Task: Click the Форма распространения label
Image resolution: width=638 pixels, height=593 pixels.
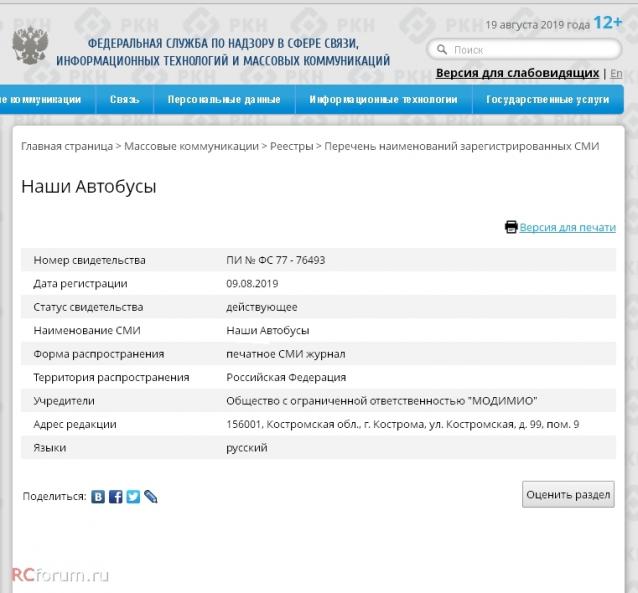Action: [x=99, y=354]
